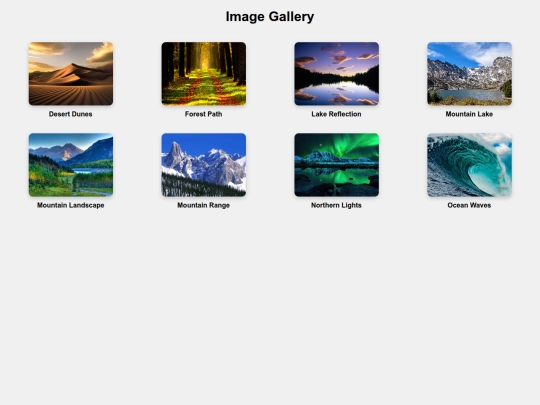Open the Forest Path thumbnail image
Viewport: 540px width, 405px height.
[x=204, y=74]
